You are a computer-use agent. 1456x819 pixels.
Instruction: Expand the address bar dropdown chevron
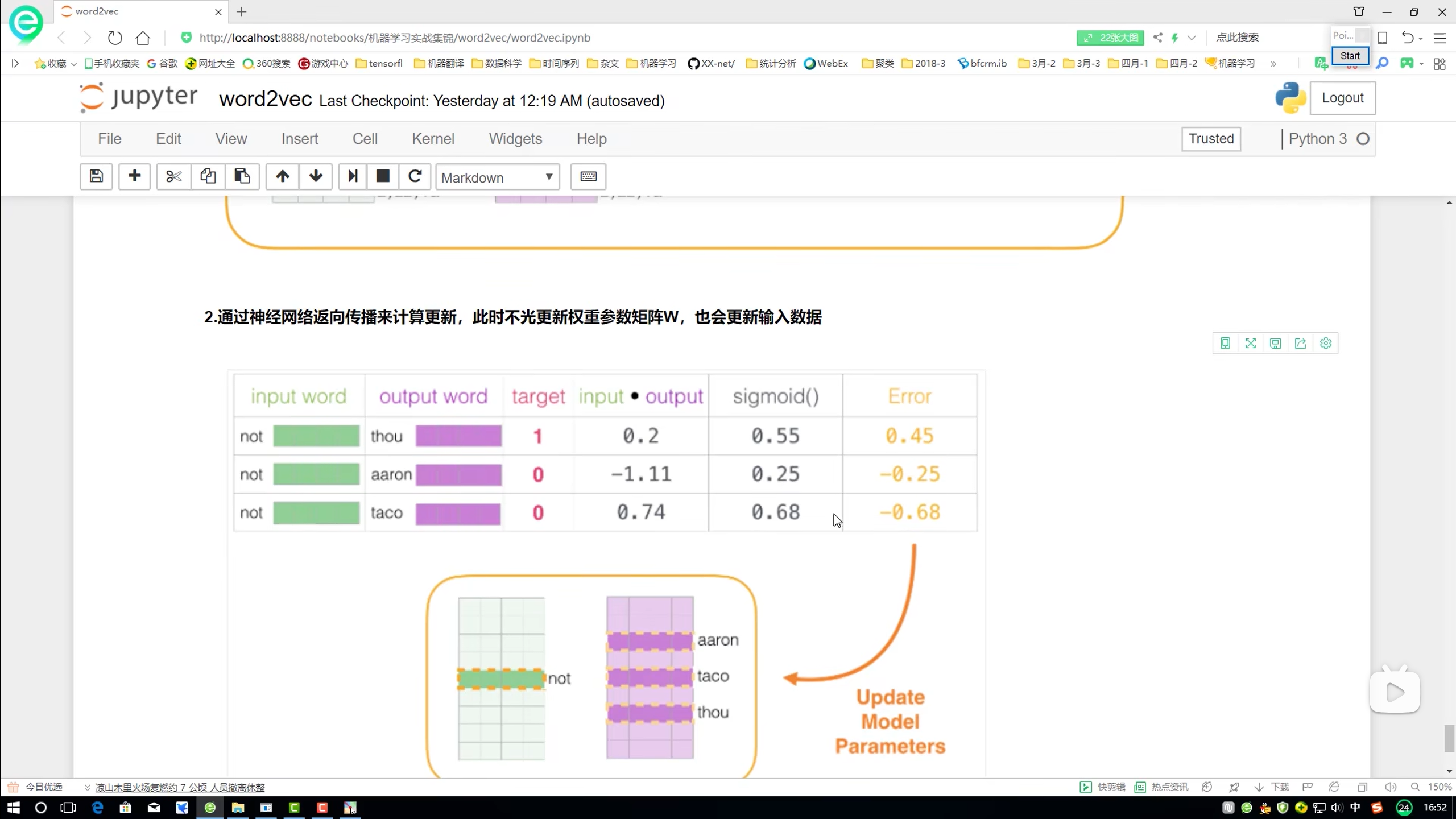click(1192, 38)
